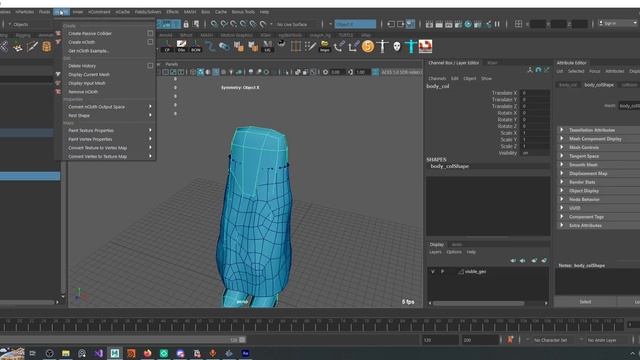Click the playback end field showing 120
The width and height of the screenshot is (640, 360).
pos(440,340)
